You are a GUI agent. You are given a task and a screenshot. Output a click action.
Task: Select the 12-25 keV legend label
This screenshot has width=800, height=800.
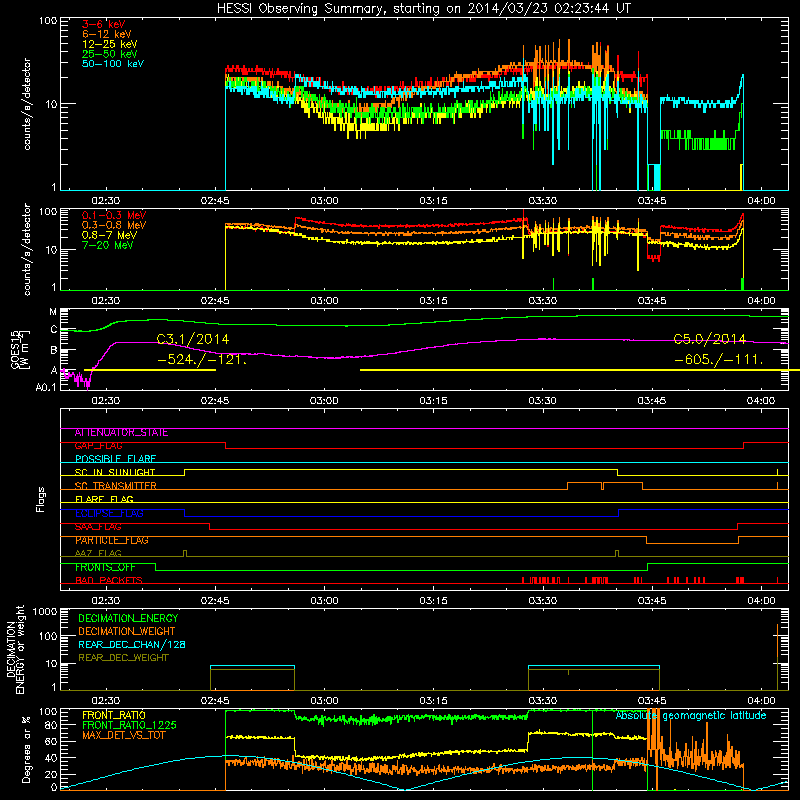tap(110, 44)
